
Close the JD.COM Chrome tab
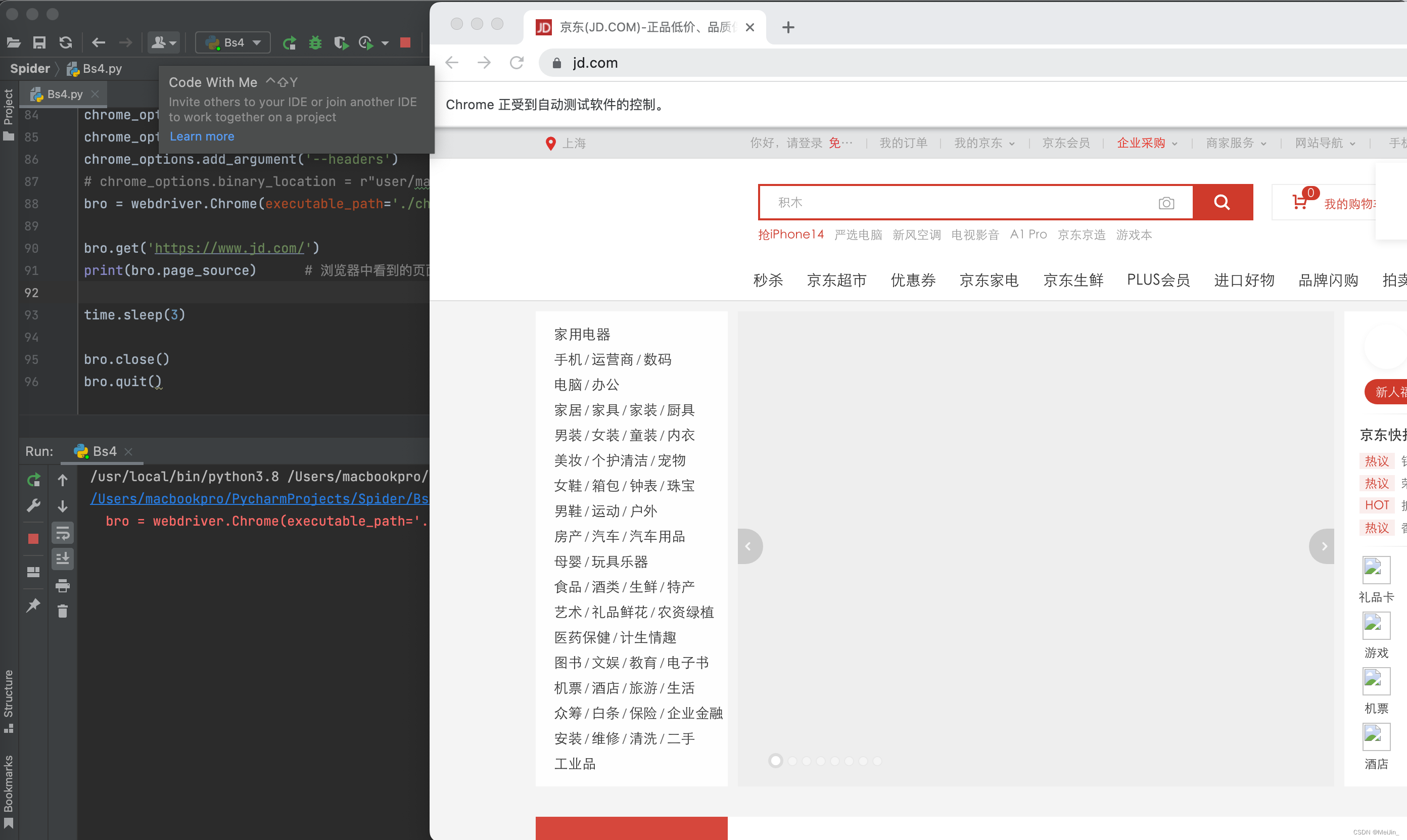click(750, 27)
